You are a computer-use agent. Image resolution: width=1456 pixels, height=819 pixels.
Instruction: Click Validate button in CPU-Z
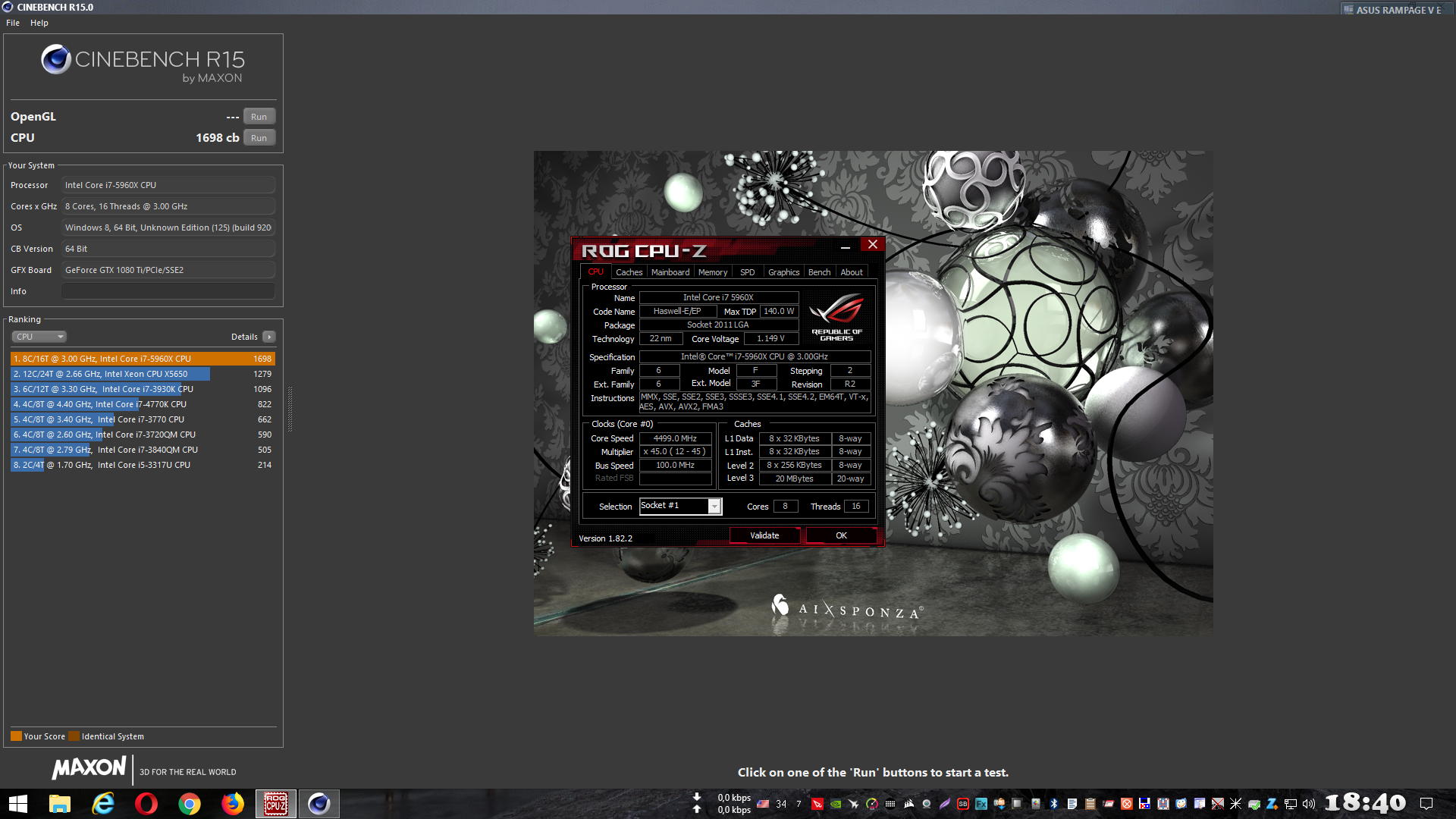[764, 535]
